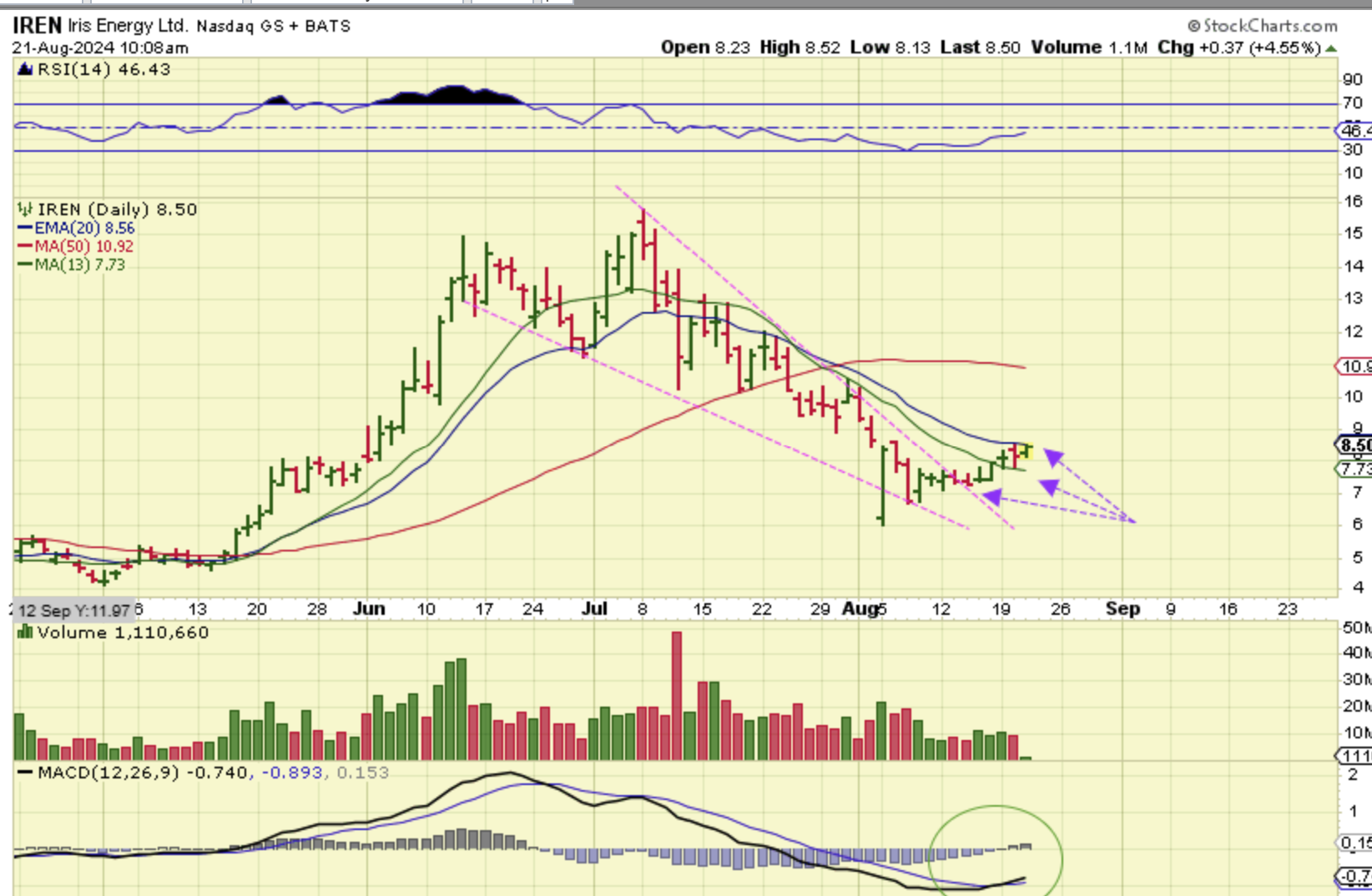Click the MACD(12,26,9) indicator label
The width and height of the screenshot is (1372, 896).
(108, 773)
